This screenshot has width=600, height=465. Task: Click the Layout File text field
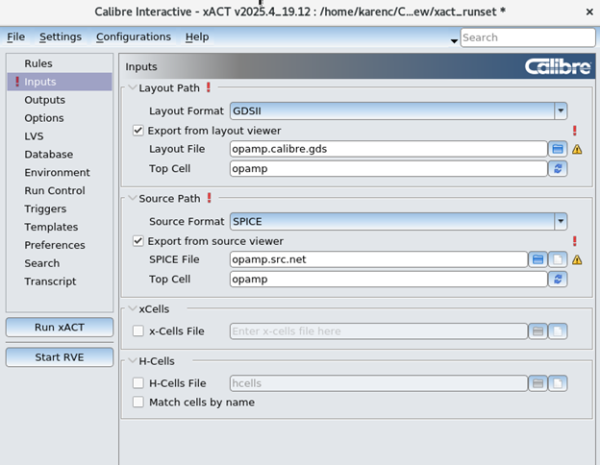(x=388, y=149)
